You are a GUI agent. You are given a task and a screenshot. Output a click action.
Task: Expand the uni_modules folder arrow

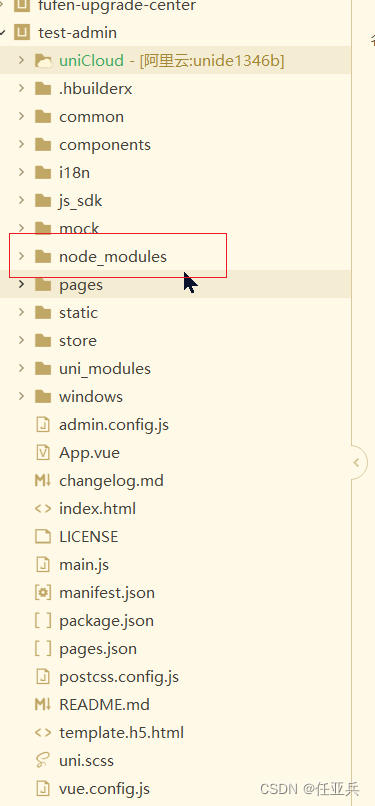click(21, 368)
